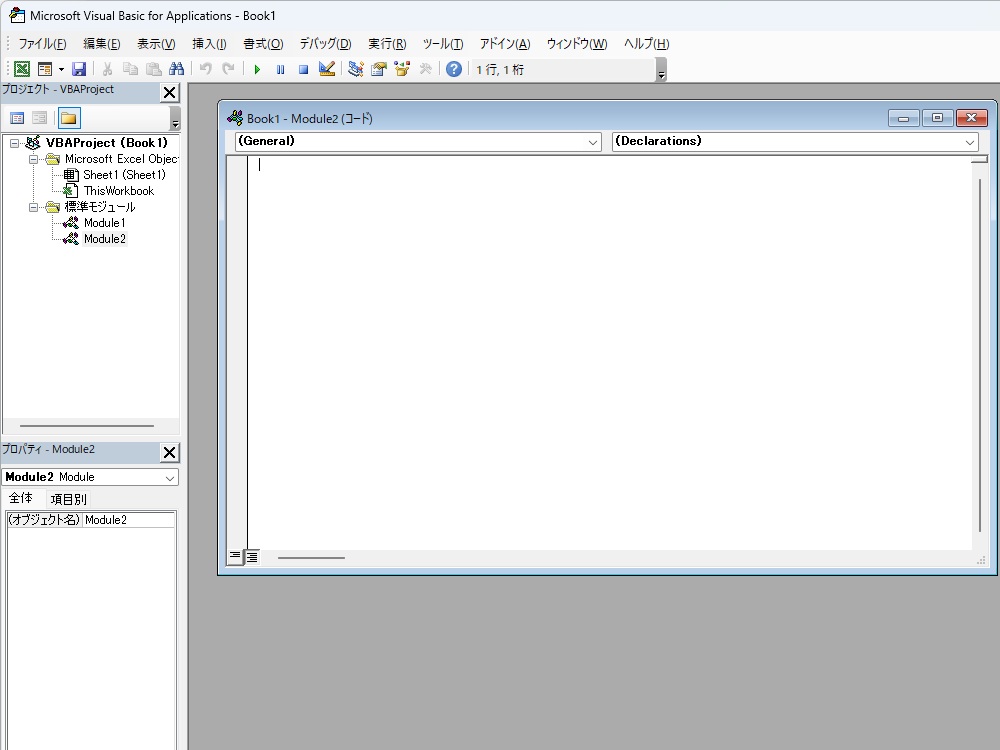This screenshot has height=750, width=1000.
Task: Click the Reset (stop) square icon
Action: point(303,69)
